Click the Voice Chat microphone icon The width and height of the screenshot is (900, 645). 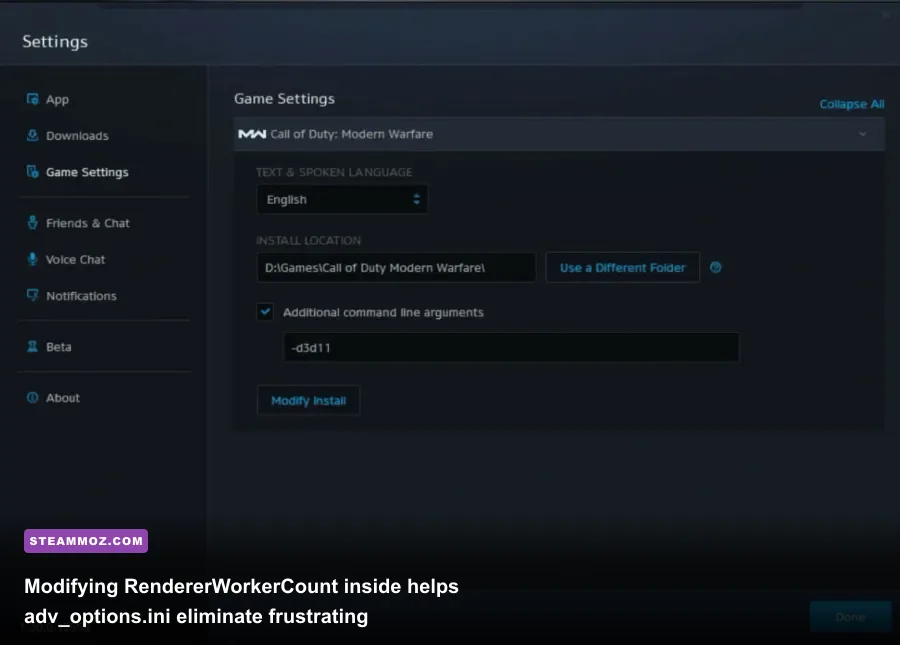tap(32, 259)
